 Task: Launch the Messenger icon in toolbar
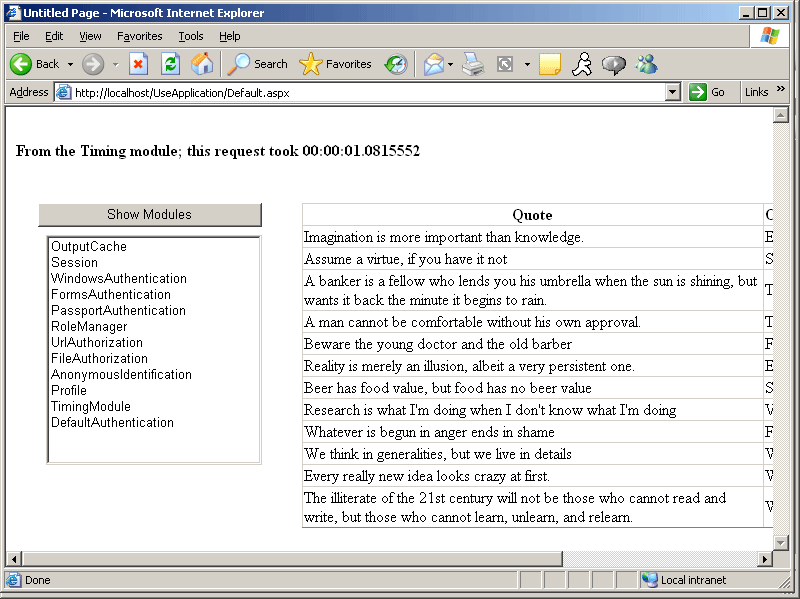[x=646, y=64]
